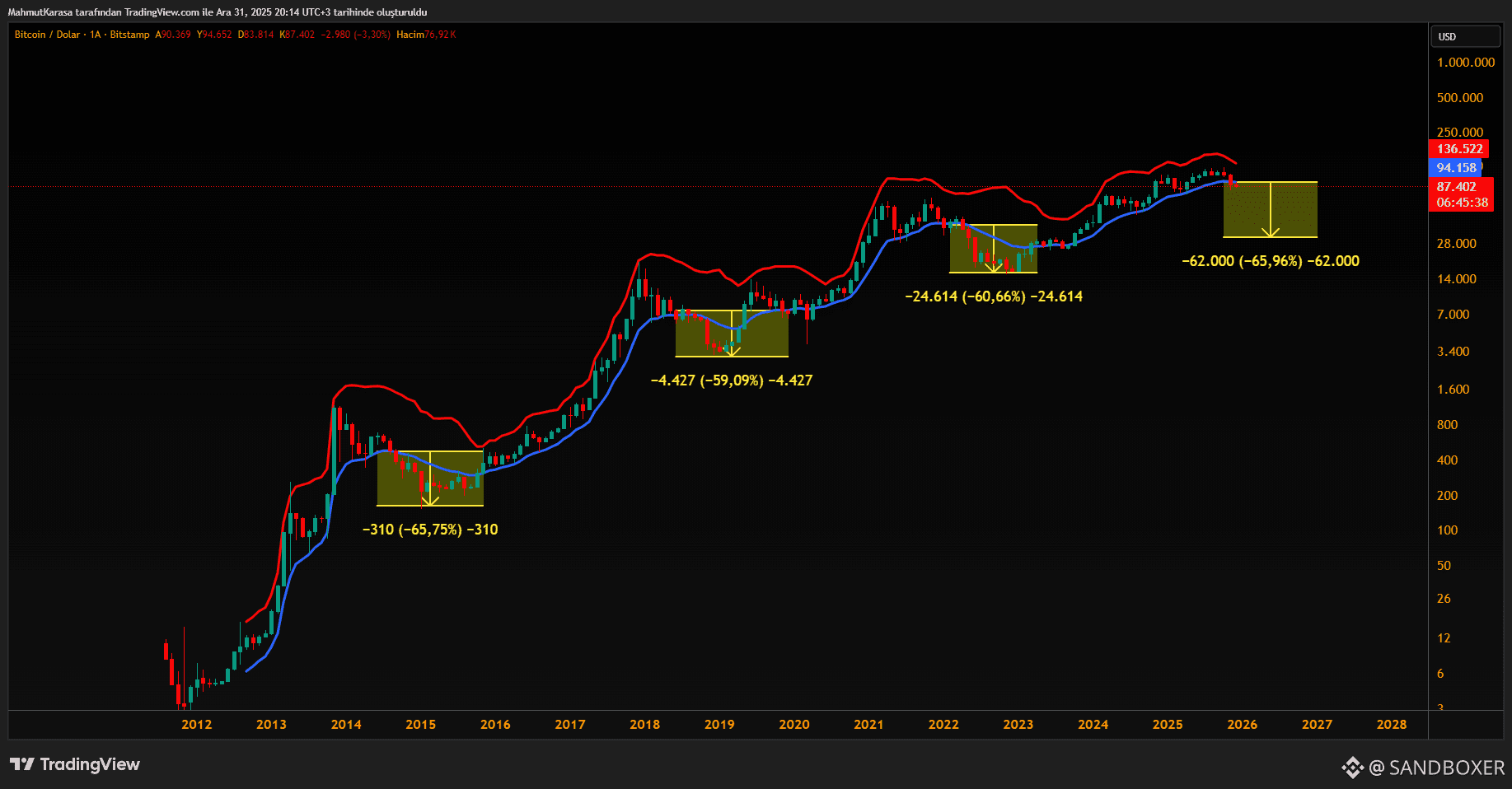The width and height of the screenshot is (1512, 789).
Task: Click the 3.400 price scale label
Action: pos(1453,352)
